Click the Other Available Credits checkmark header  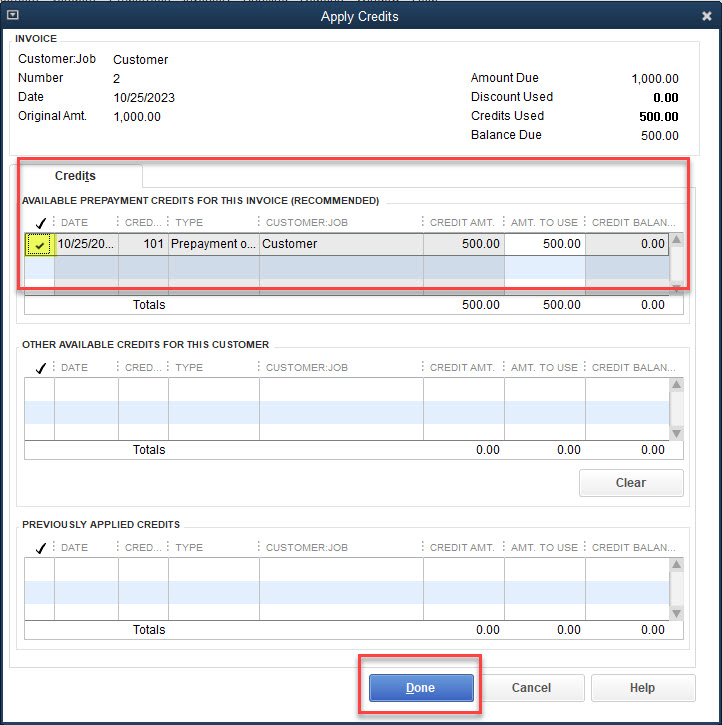coord(40,368)
